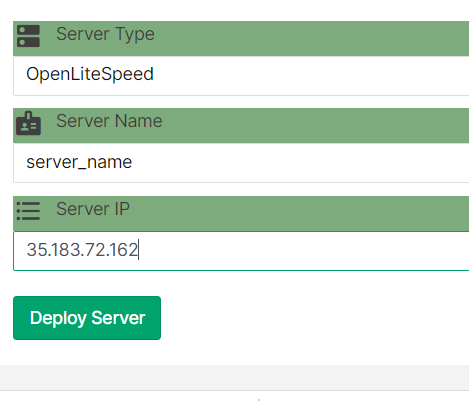Click empty green area of Server IP header

pos(300,213)
